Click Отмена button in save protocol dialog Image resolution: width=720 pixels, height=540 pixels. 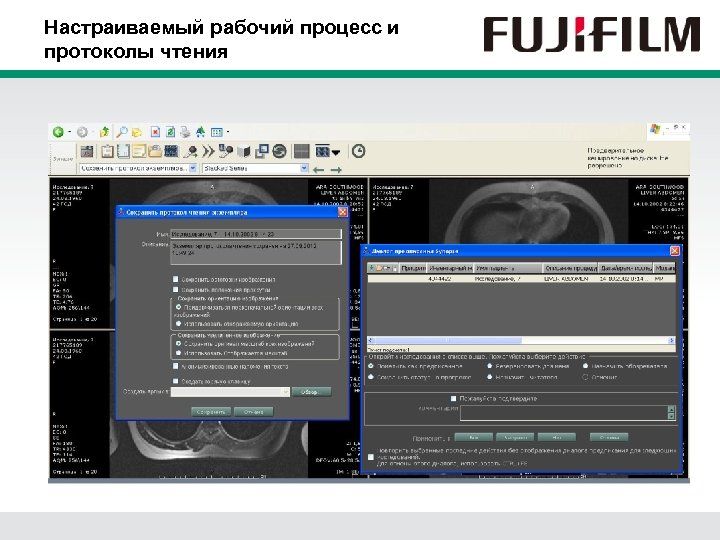pyautogui.click(x=253, y=411)
